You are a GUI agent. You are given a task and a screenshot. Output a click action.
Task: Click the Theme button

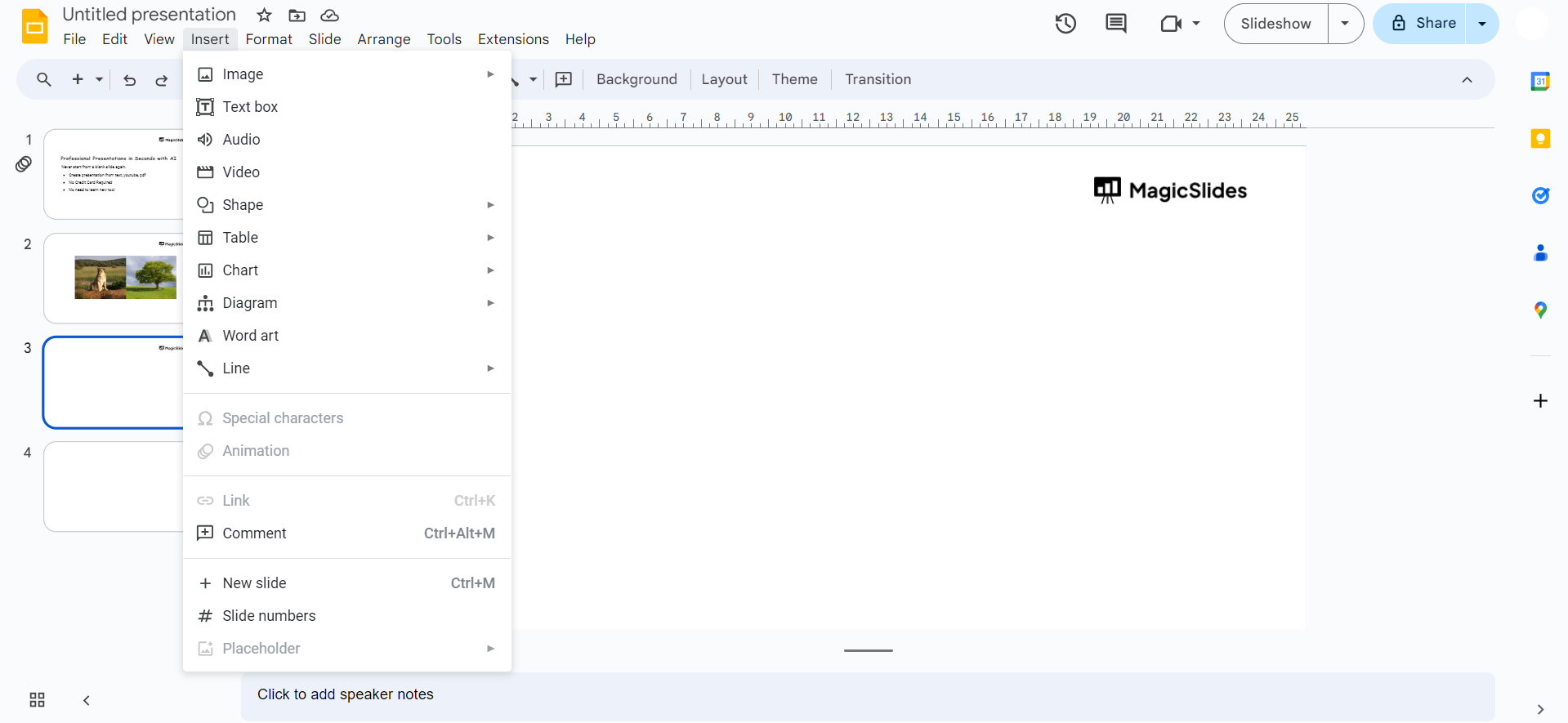(x=794, y=79)
